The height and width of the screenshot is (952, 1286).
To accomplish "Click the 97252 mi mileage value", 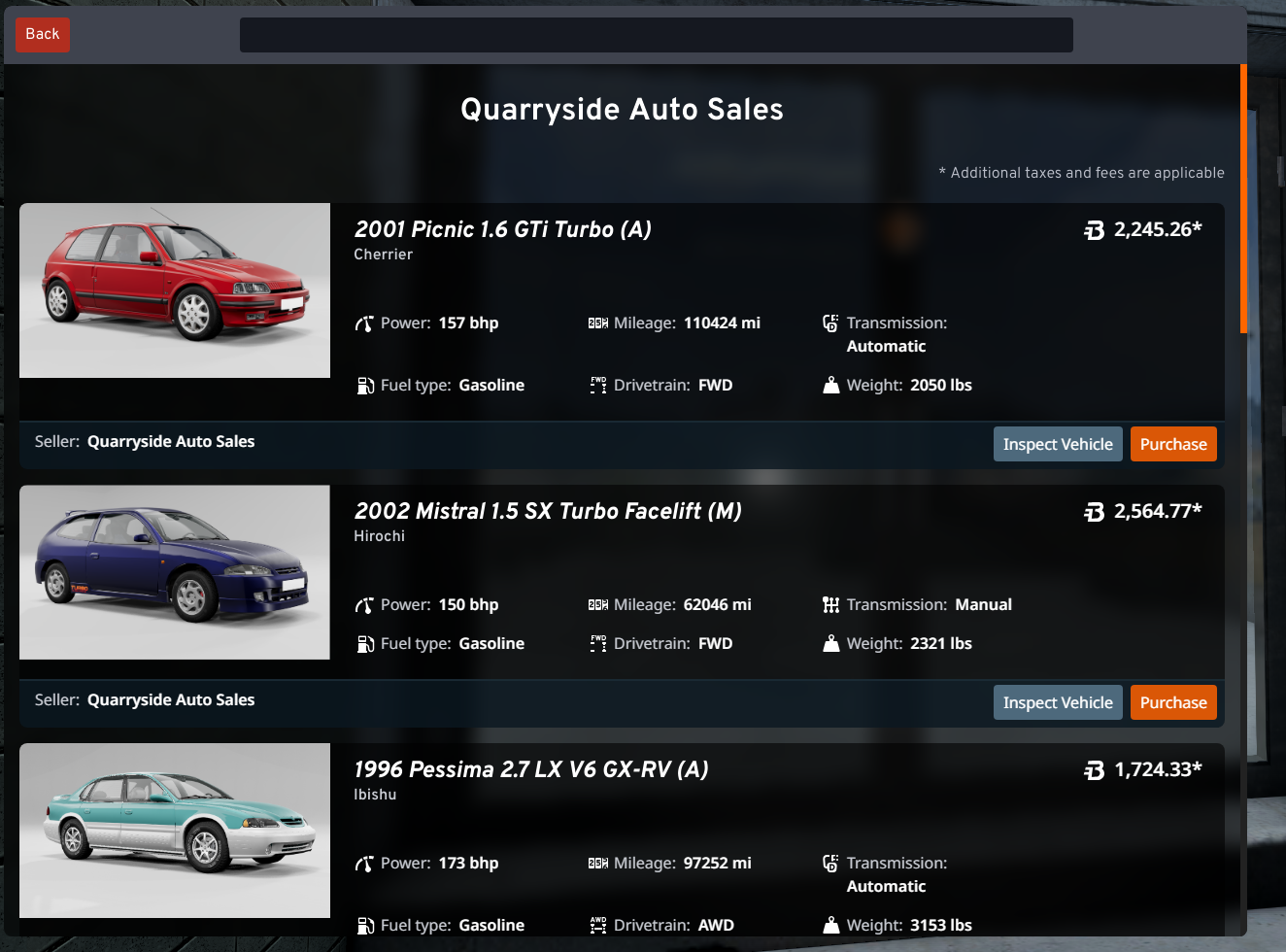I will click(x=718, y=864).
